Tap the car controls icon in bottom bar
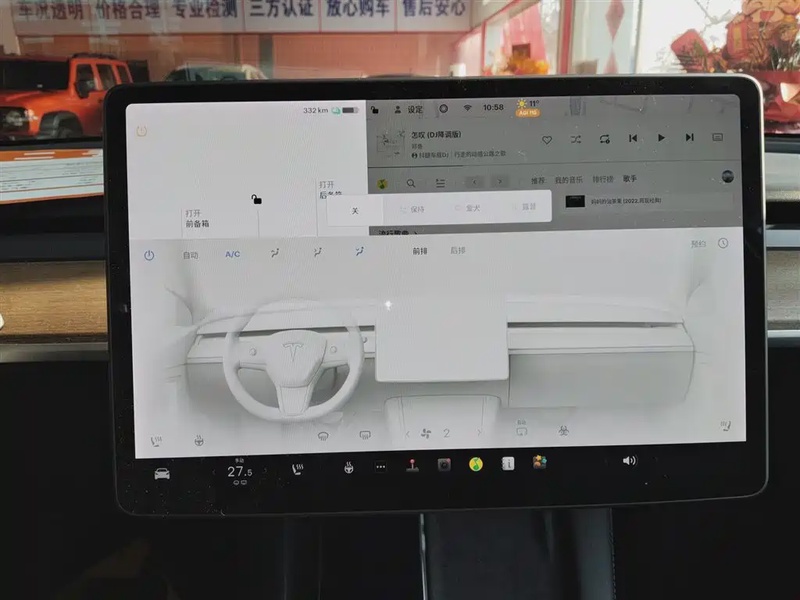This screenshot has height=600, width=800. coord(162,473)
